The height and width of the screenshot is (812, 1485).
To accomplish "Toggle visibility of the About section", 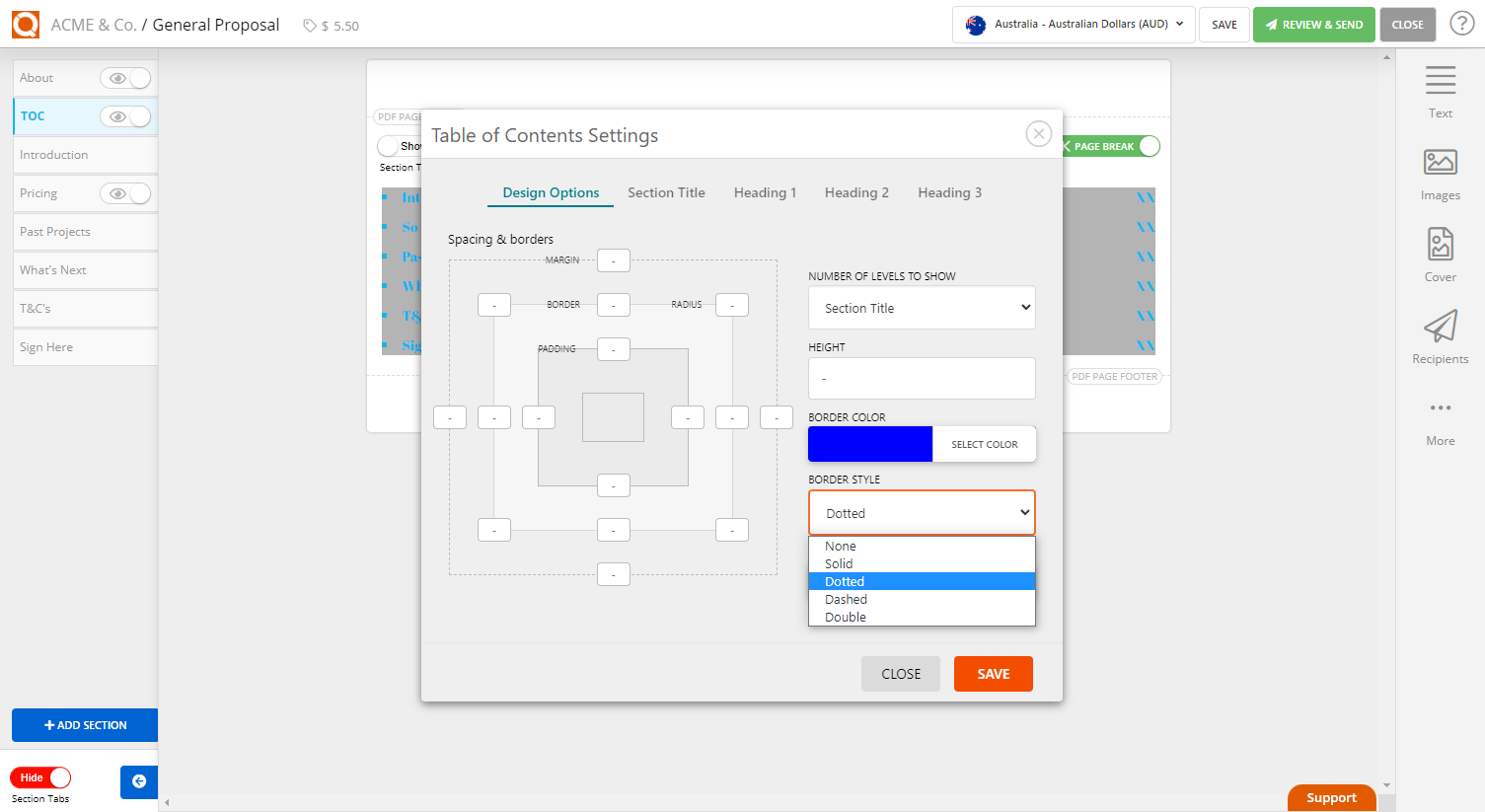I will tap(125, 77).
